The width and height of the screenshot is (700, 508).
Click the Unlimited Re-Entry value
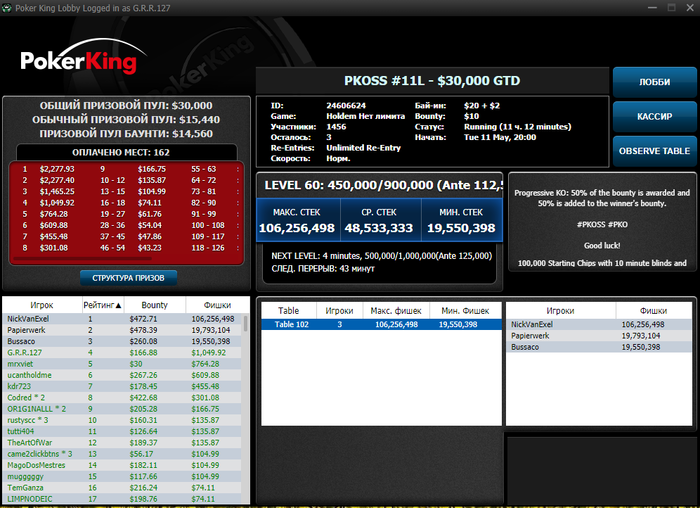pos(363,148)
